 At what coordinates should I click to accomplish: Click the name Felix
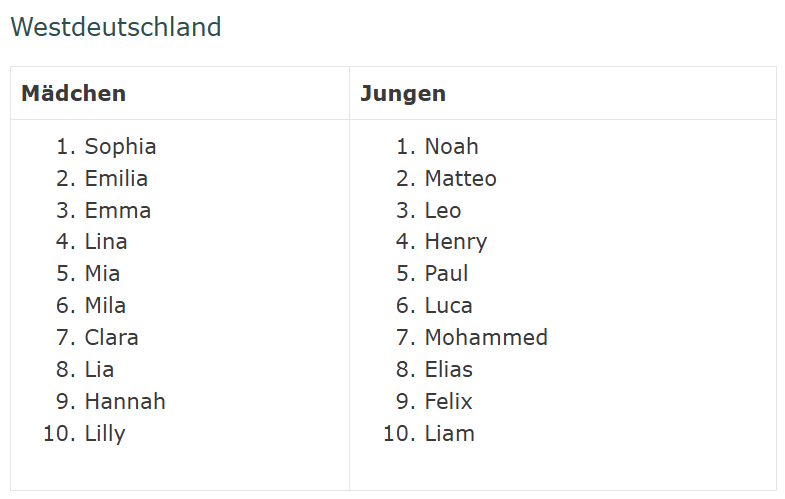click(448, 402)
